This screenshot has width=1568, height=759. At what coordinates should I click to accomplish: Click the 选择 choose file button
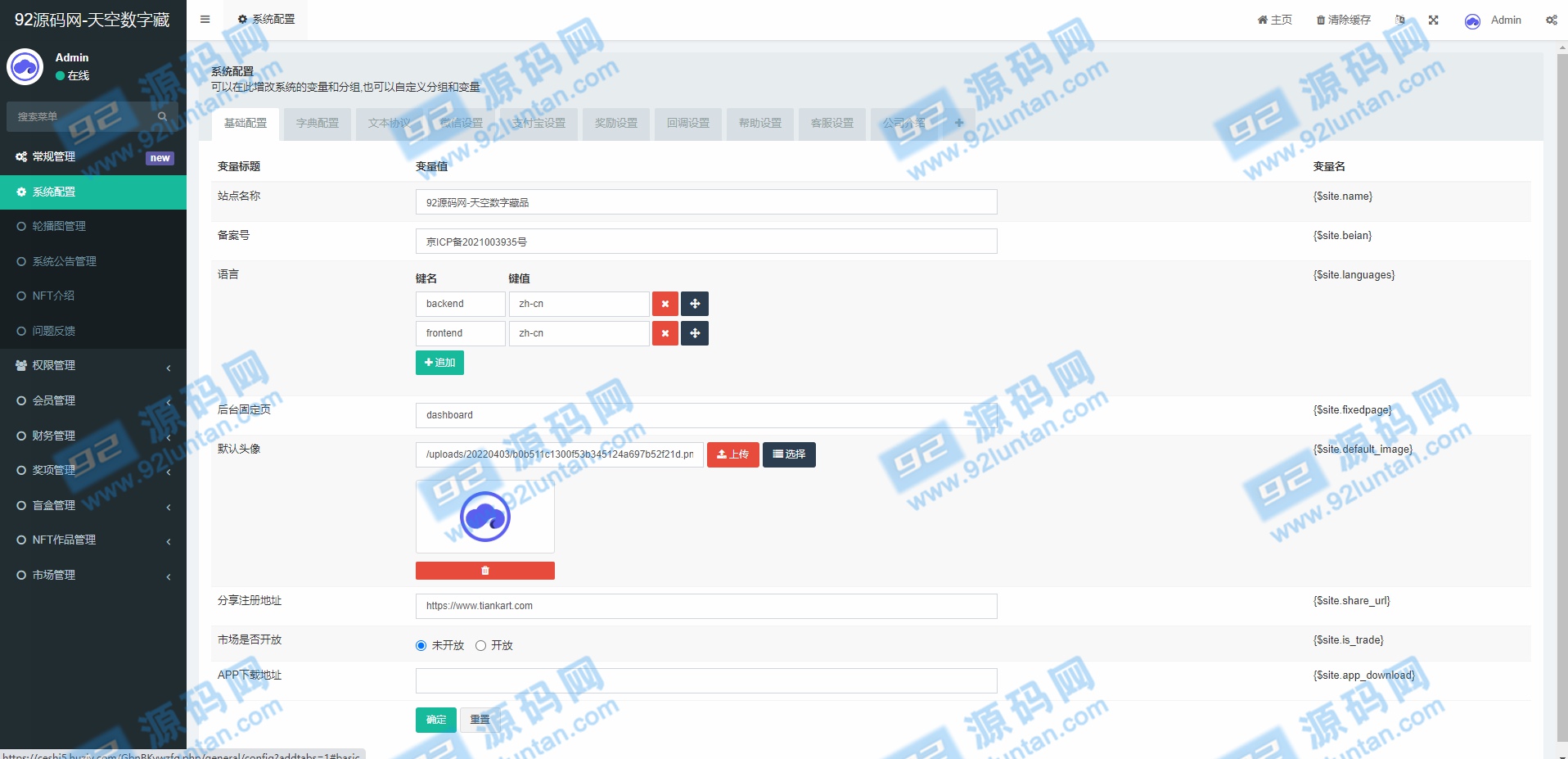pyautogui.click(x=789, y=454)
